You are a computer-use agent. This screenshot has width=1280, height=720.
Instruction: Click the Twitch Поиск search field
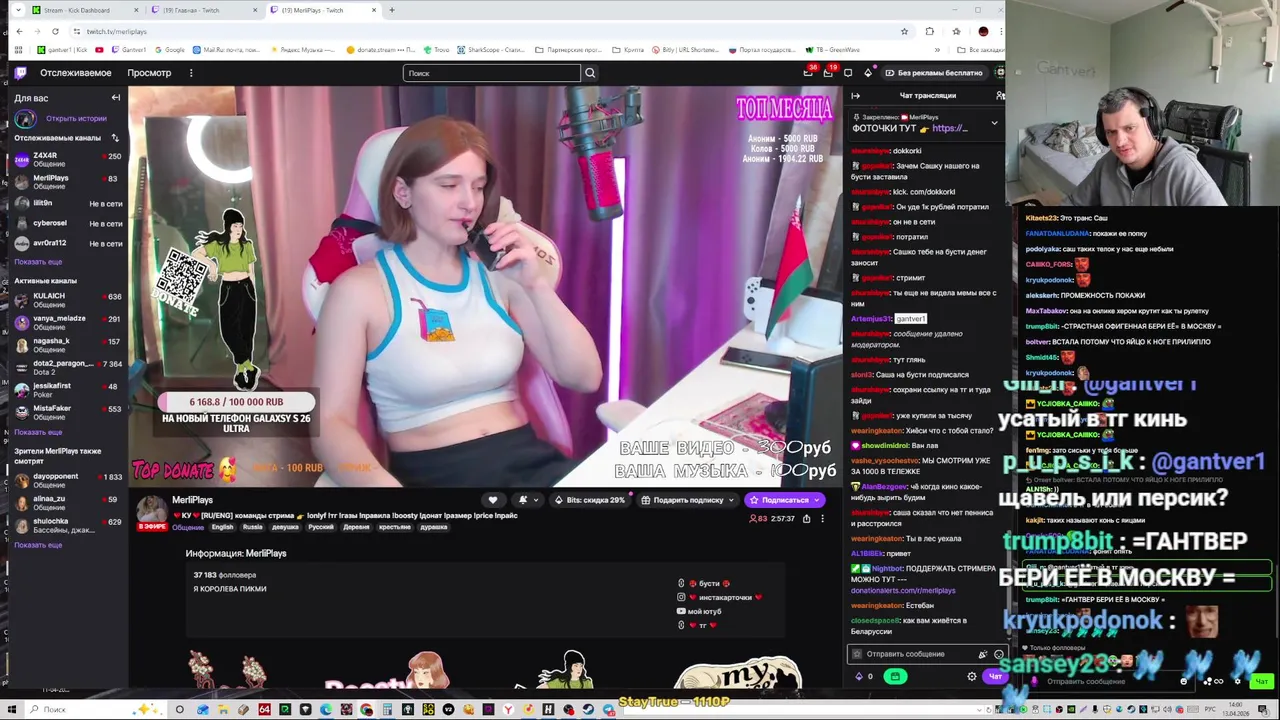click(492, 73)
